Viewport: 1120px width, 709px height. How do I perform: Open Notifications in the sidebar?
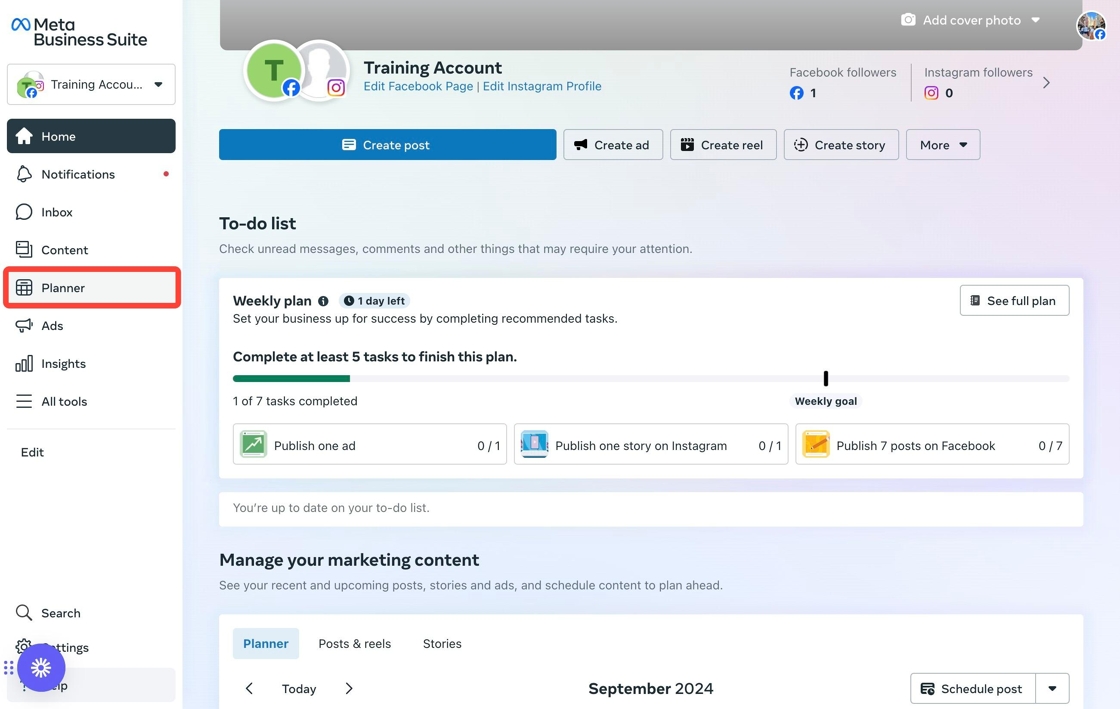[x=91, y=174]
